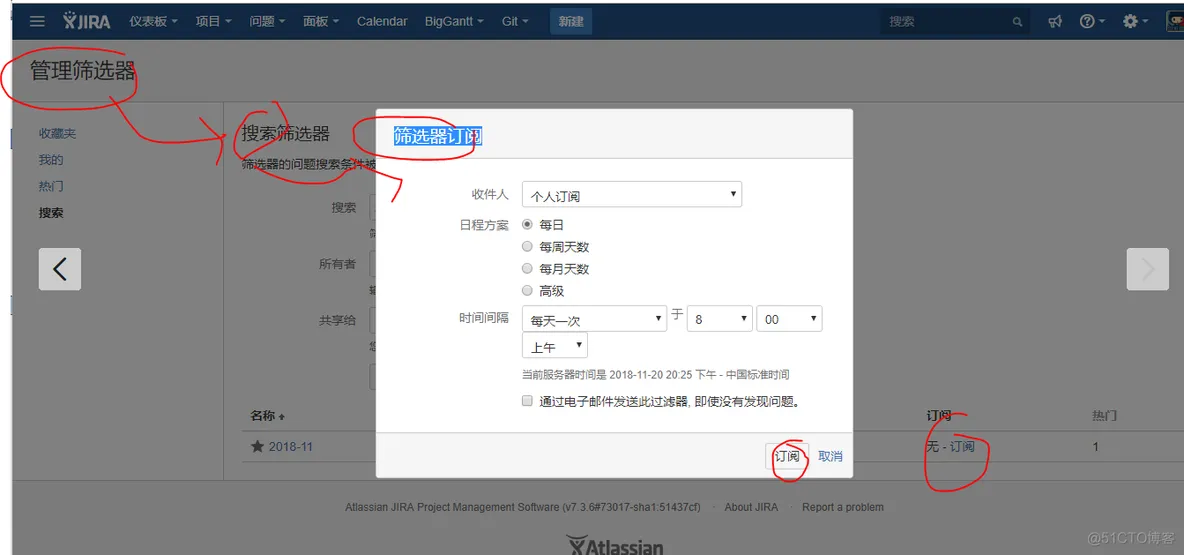Click the Atlassian logo in footer
1184x555 pixels.
point(615,545)
